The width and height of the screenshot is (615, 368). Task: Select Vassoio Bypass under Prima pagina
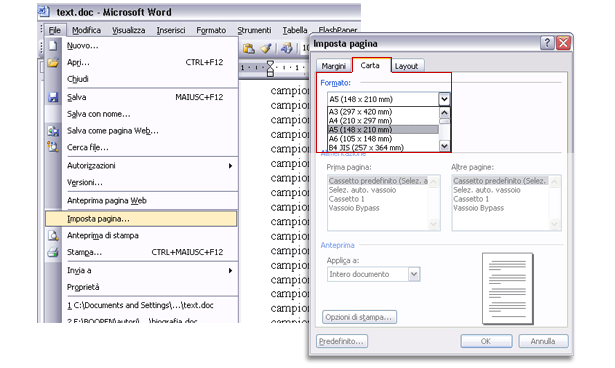click(x=378, y=208)
